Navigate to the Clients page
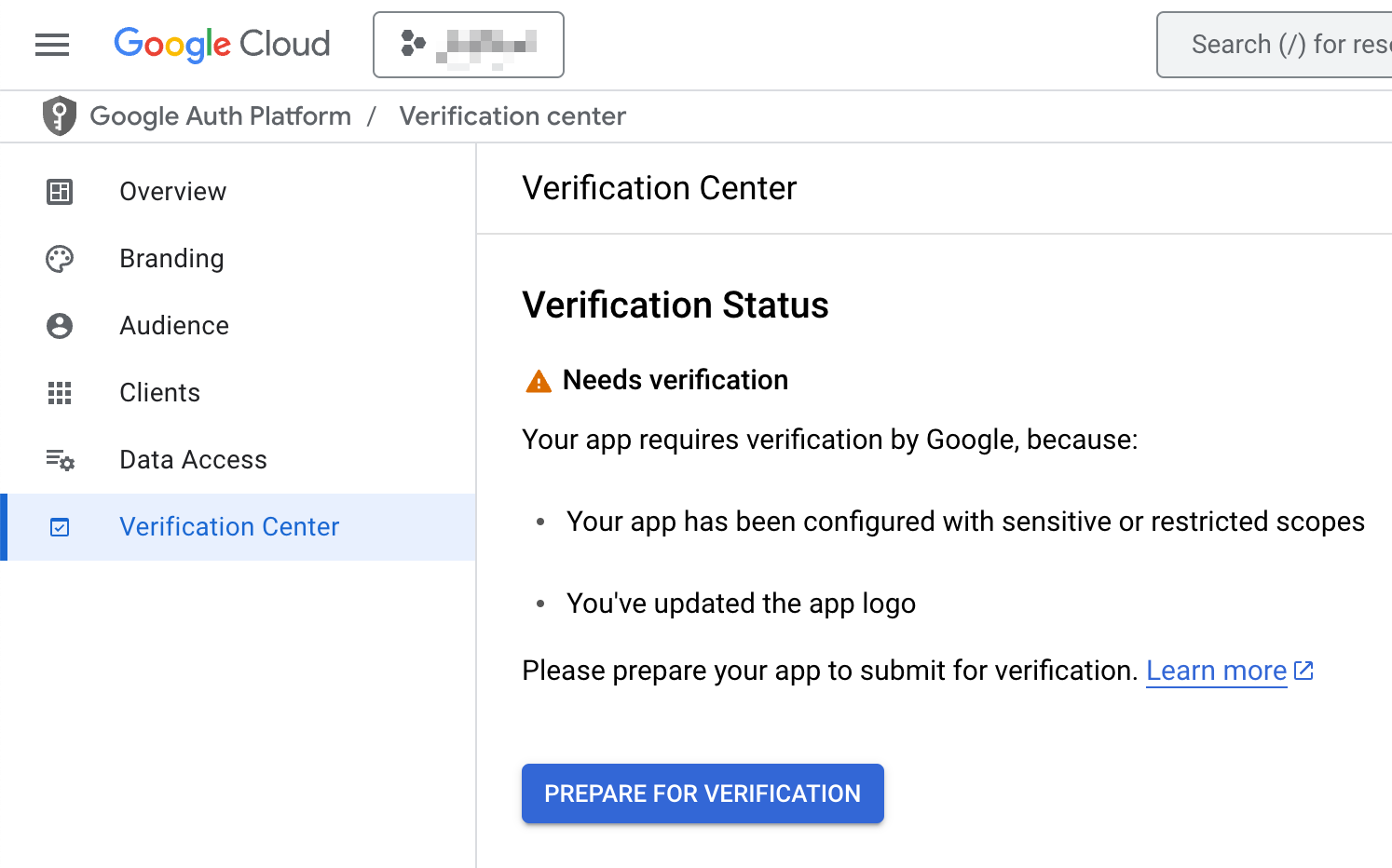The width and height of the screenshot is (1392, 868). coord(160,393)
